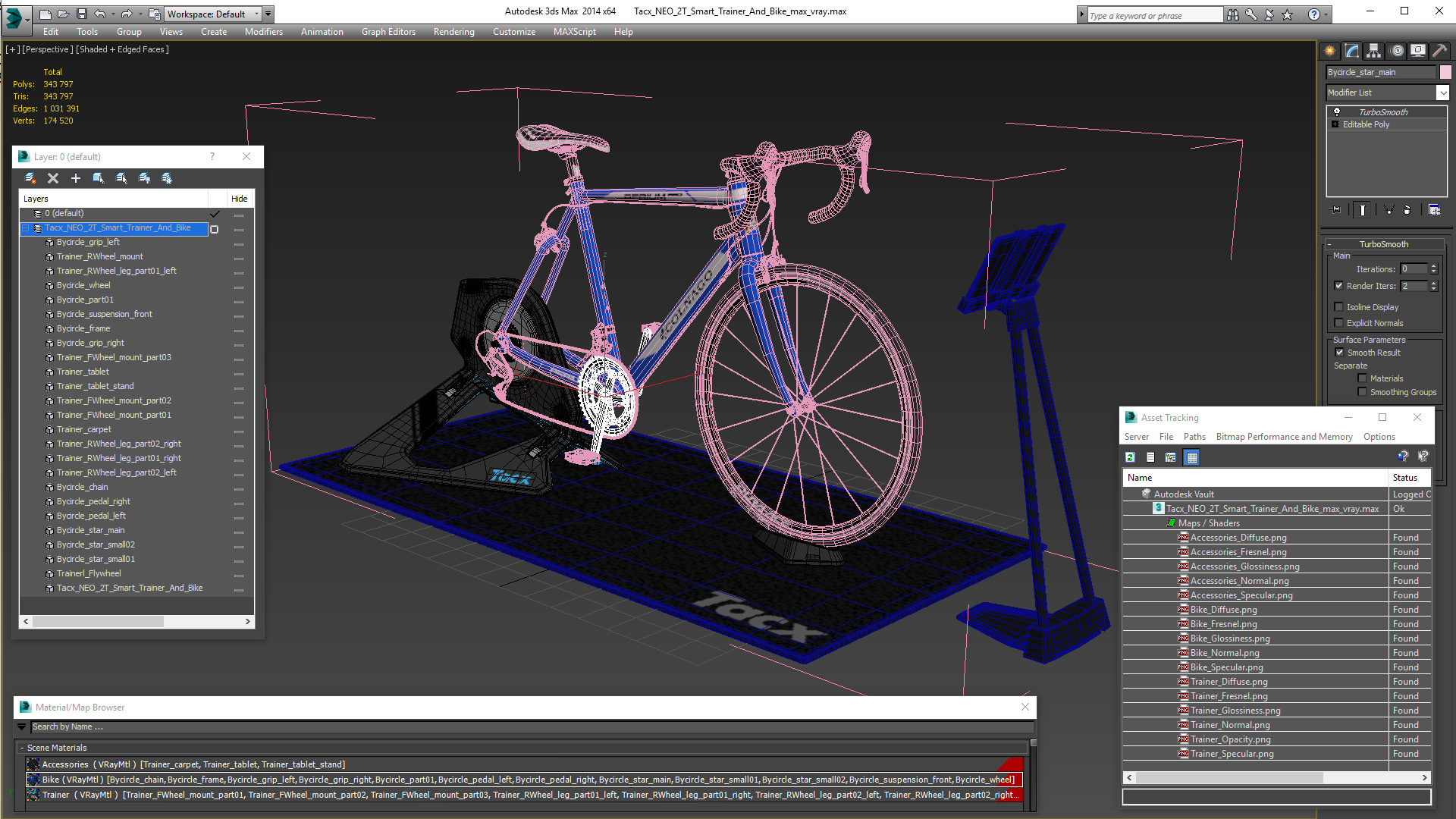The image size is (1456, 819).
Task: Click the Subscription Center key icon
Action: (x=1251, y=14)
